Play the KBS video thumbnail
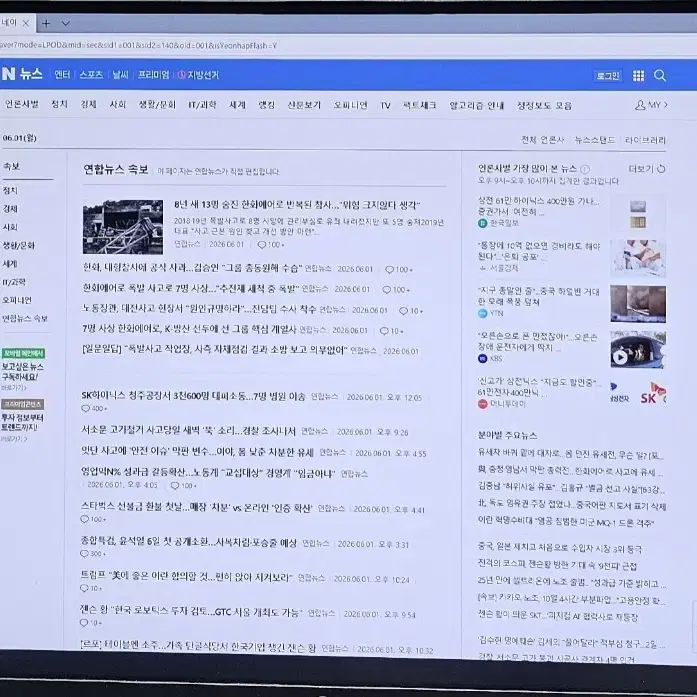 [x=638, y=349]
